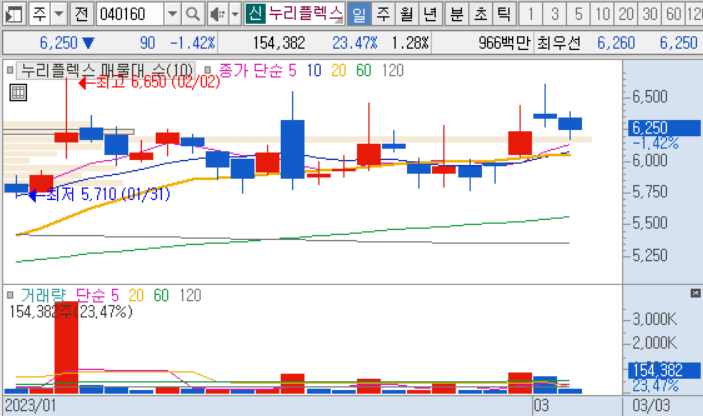Click the 거래량 단순 volume legend label
This screenshot has height=416, width=703.
[x=63, y=295]
